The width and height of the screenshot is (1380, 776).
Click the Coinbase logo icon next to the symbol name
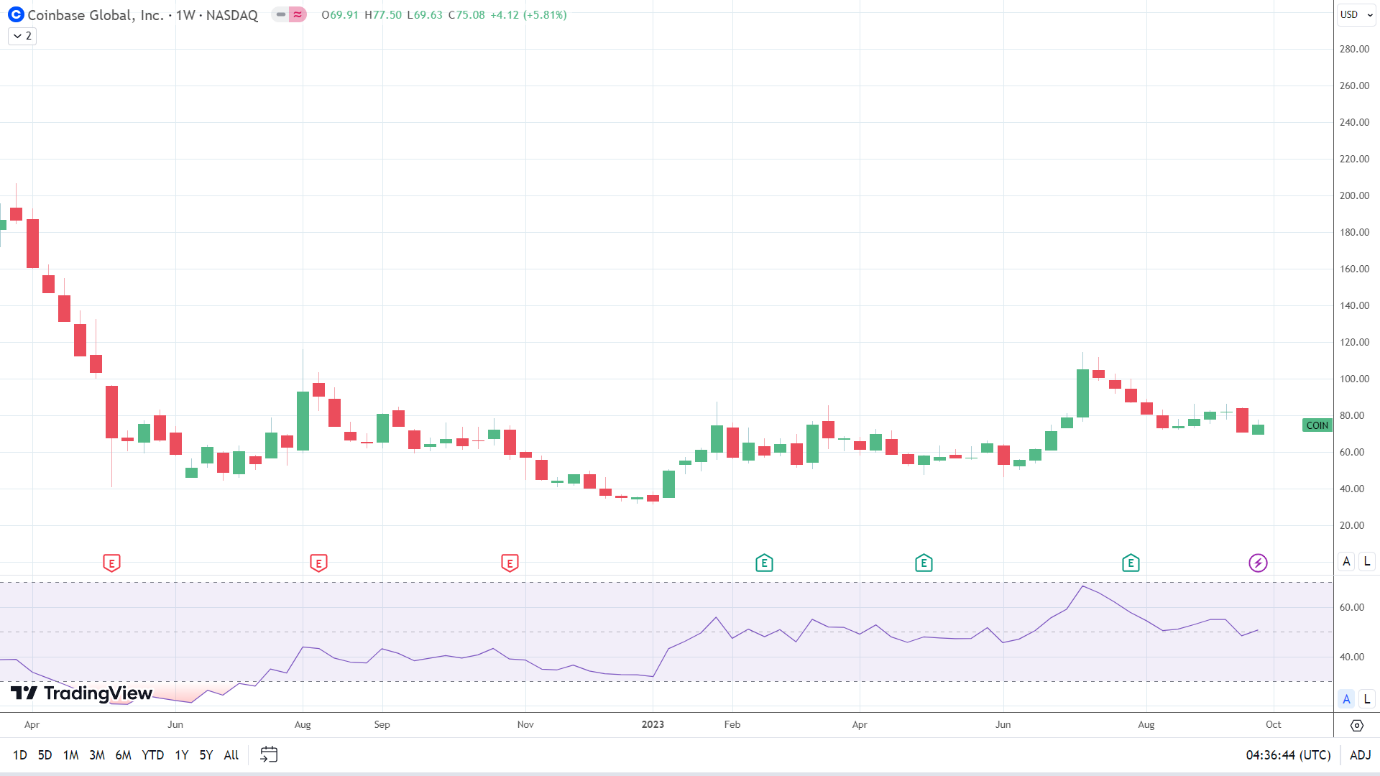[16, 15]
